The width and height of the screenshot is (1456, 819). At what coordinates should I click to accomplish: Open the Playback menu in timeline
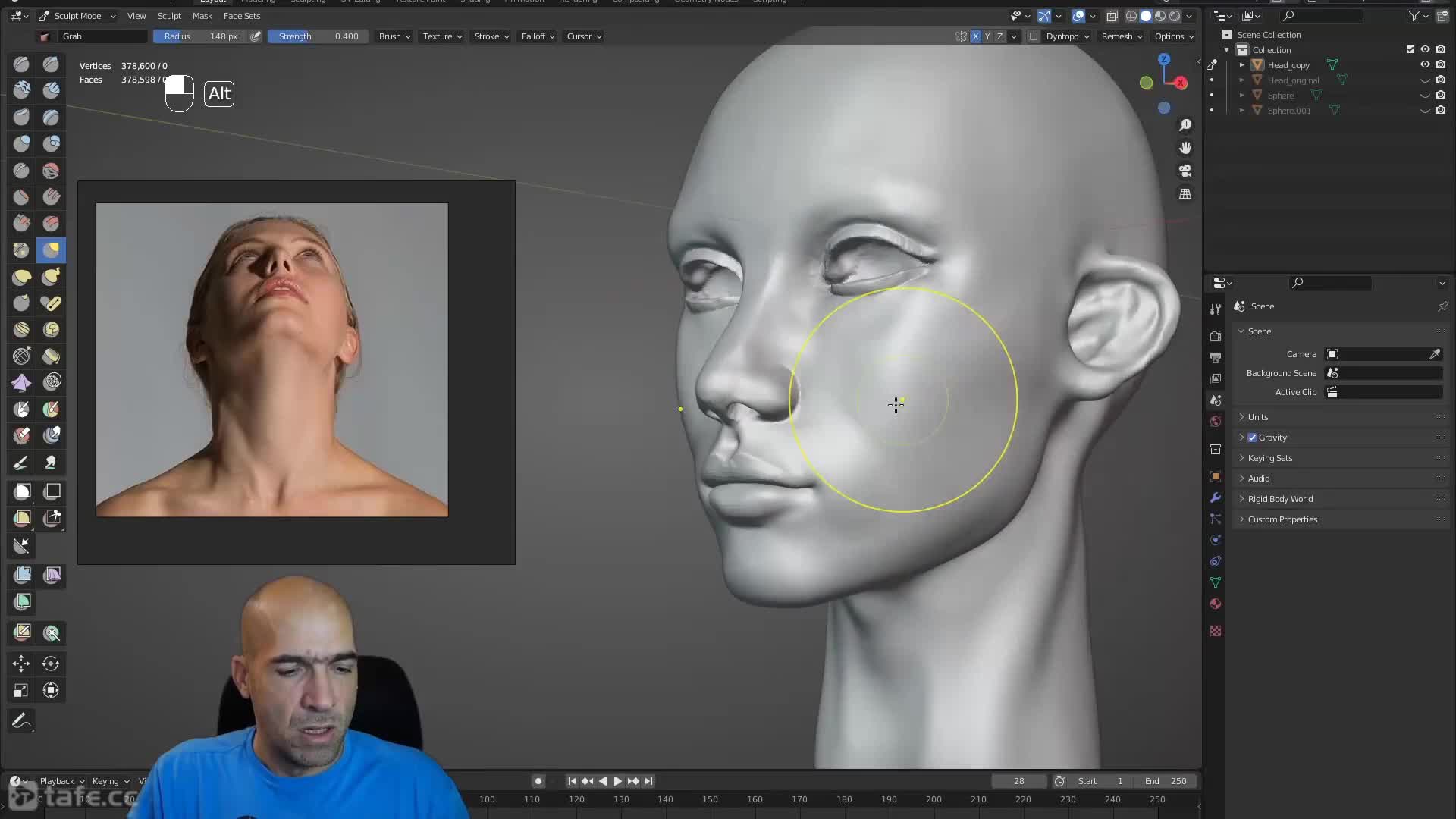61,781
